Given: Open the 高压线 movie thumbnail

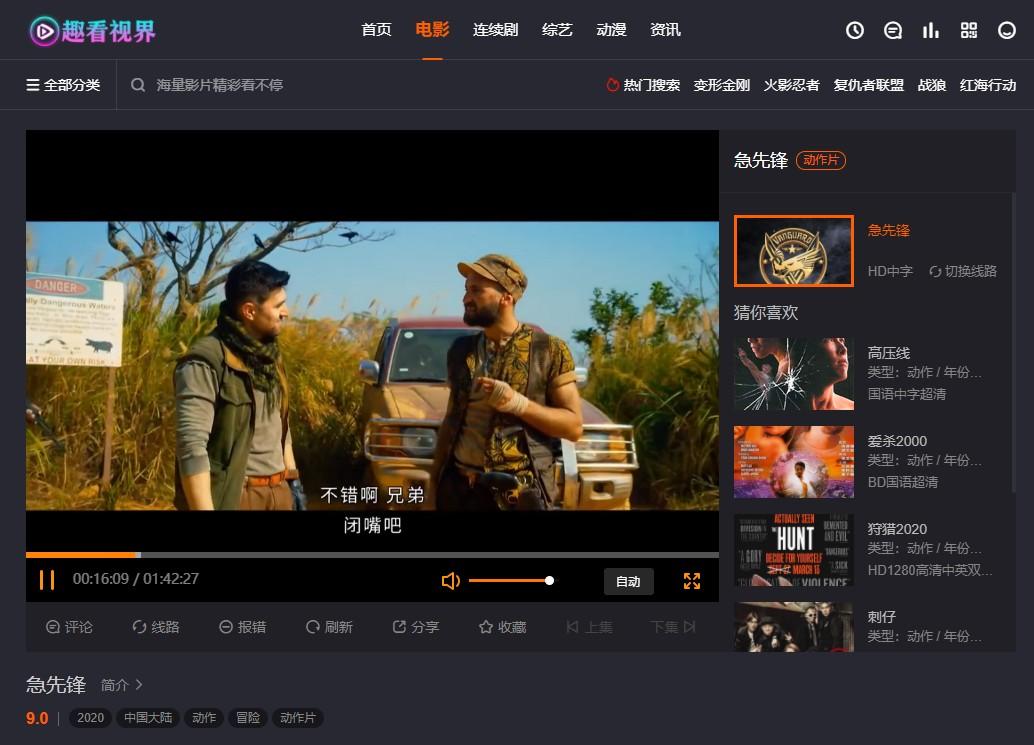Looking at the screenshot, I should point(794,374).
